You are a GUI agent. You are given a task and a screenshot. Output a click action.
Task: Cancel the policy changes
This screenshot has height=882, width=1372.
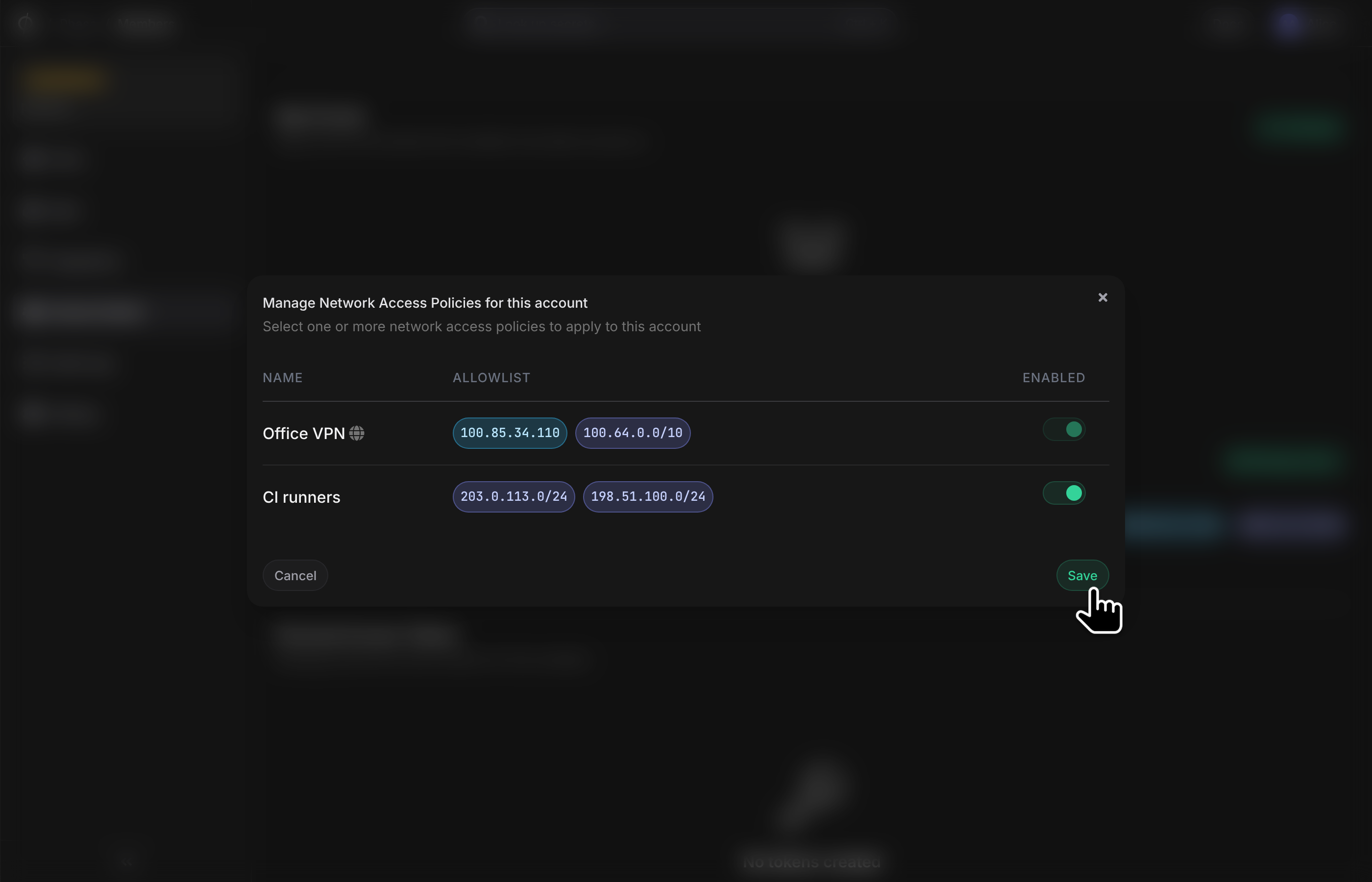(295, 576)
